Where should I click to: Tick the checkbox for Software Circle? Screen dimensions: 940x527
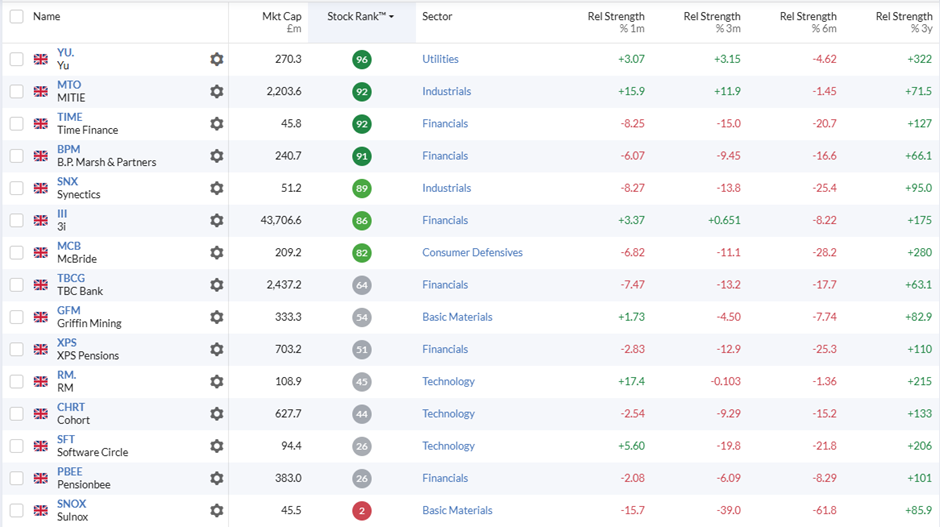[17, 446]
